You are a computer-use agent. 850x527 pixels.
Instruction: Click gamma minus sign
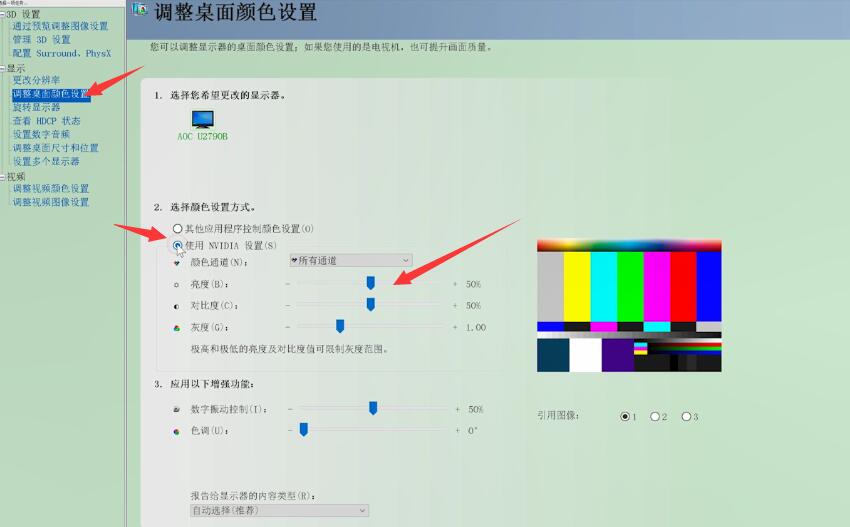(287, 327)
